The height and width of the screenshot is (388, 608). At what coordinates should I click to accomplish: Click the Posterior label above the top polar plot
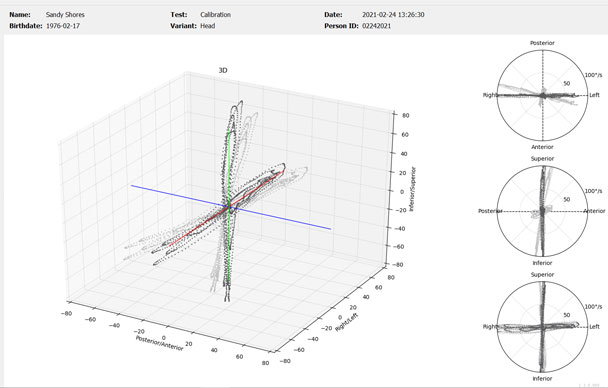click(x=542, y=43)
